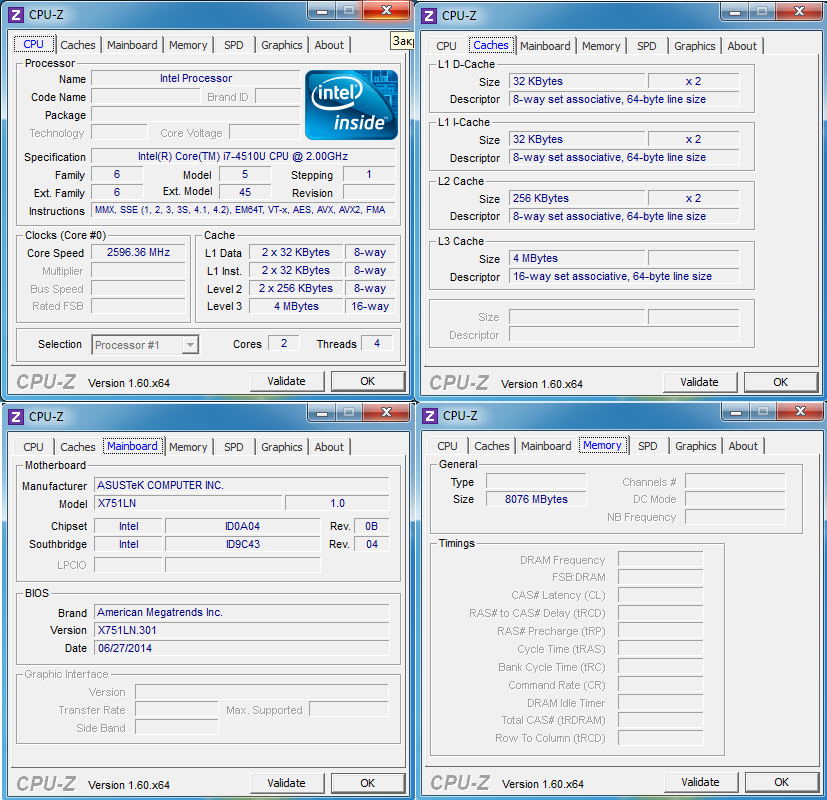The height and width of the screenshot is (800, 827).
Task: Click the Intel inside logo in CPU window
Action: tap(351, 105)
